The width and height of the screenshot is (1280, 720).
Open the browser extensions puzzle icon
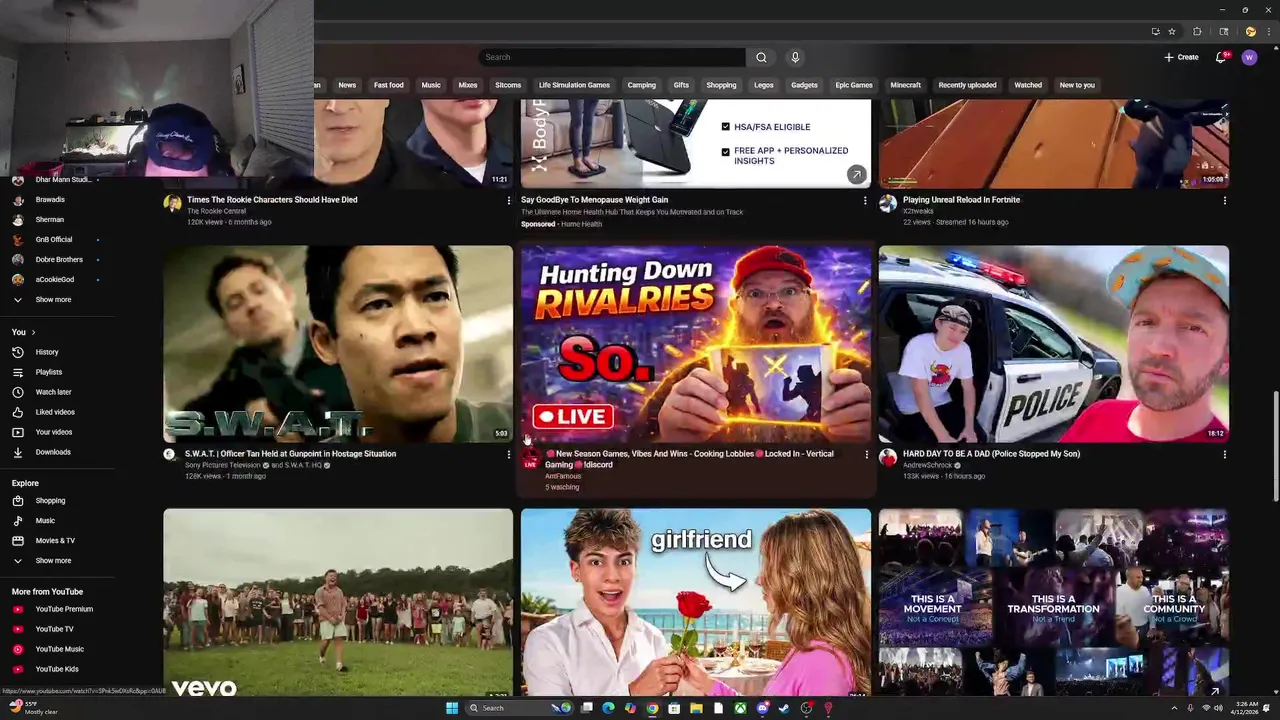(x=1198, y=31)
